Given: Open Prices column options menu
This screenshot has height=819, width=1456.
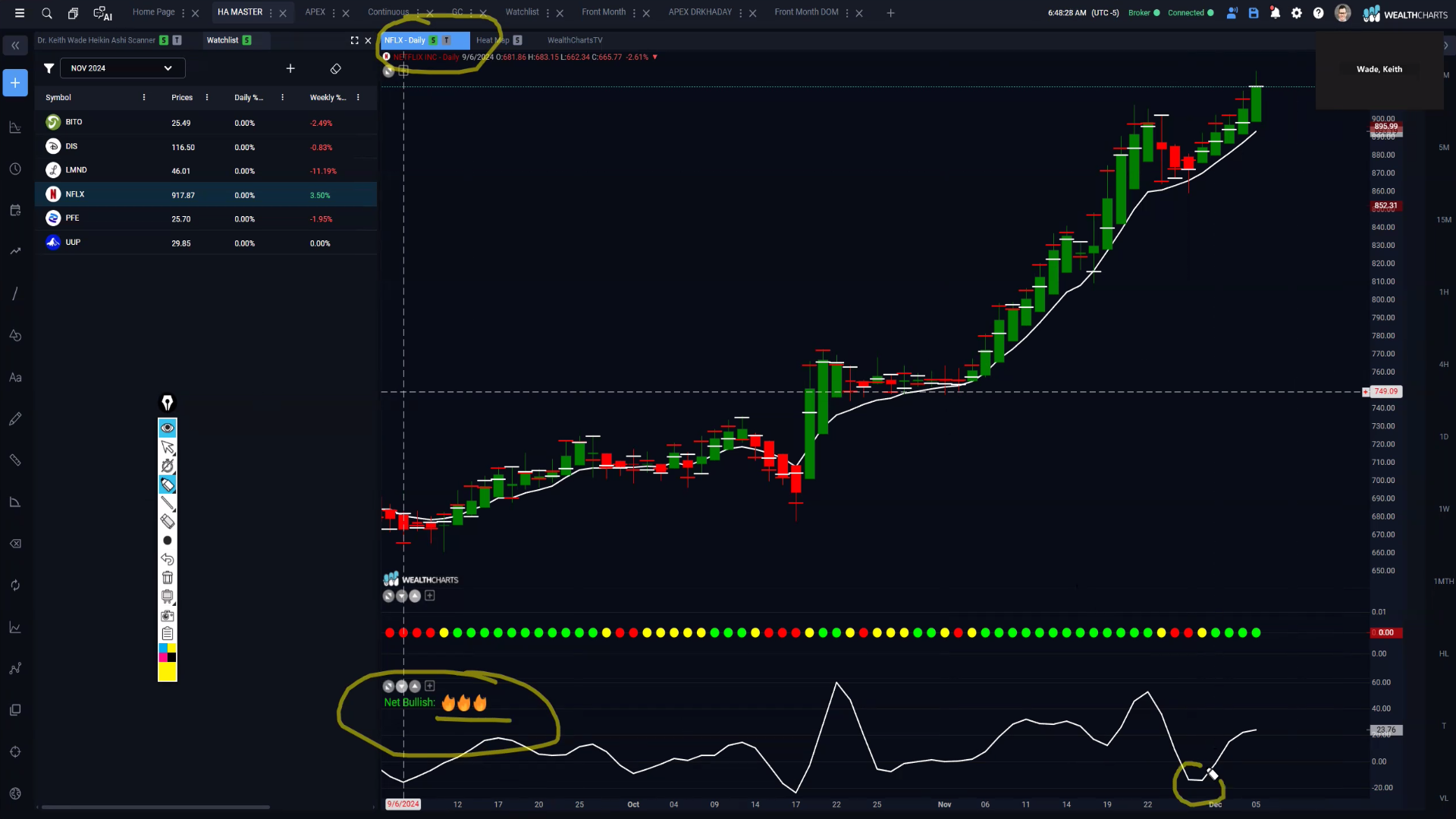Looking at the screenshot, I should (207, 97).
